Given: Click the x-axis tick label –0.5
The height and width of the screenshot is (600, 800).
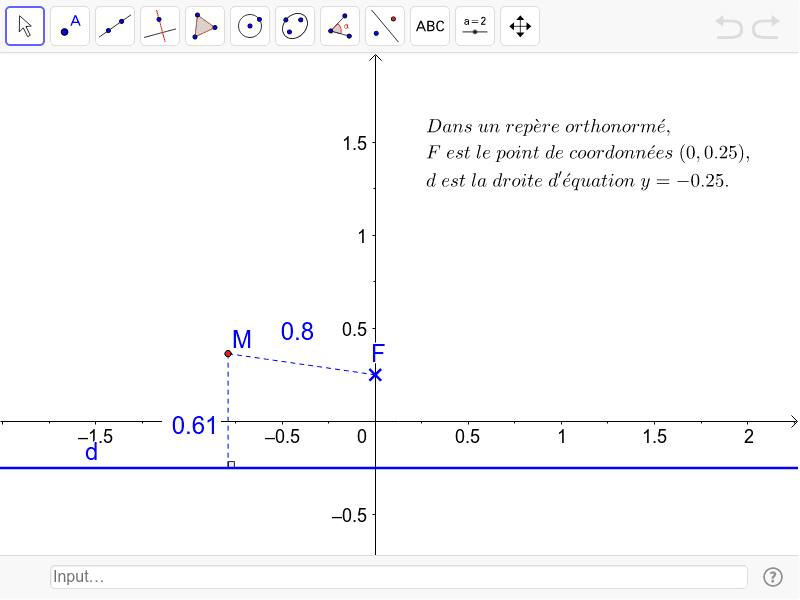Looking at the screenshot, I should click(x=282, y=437).
